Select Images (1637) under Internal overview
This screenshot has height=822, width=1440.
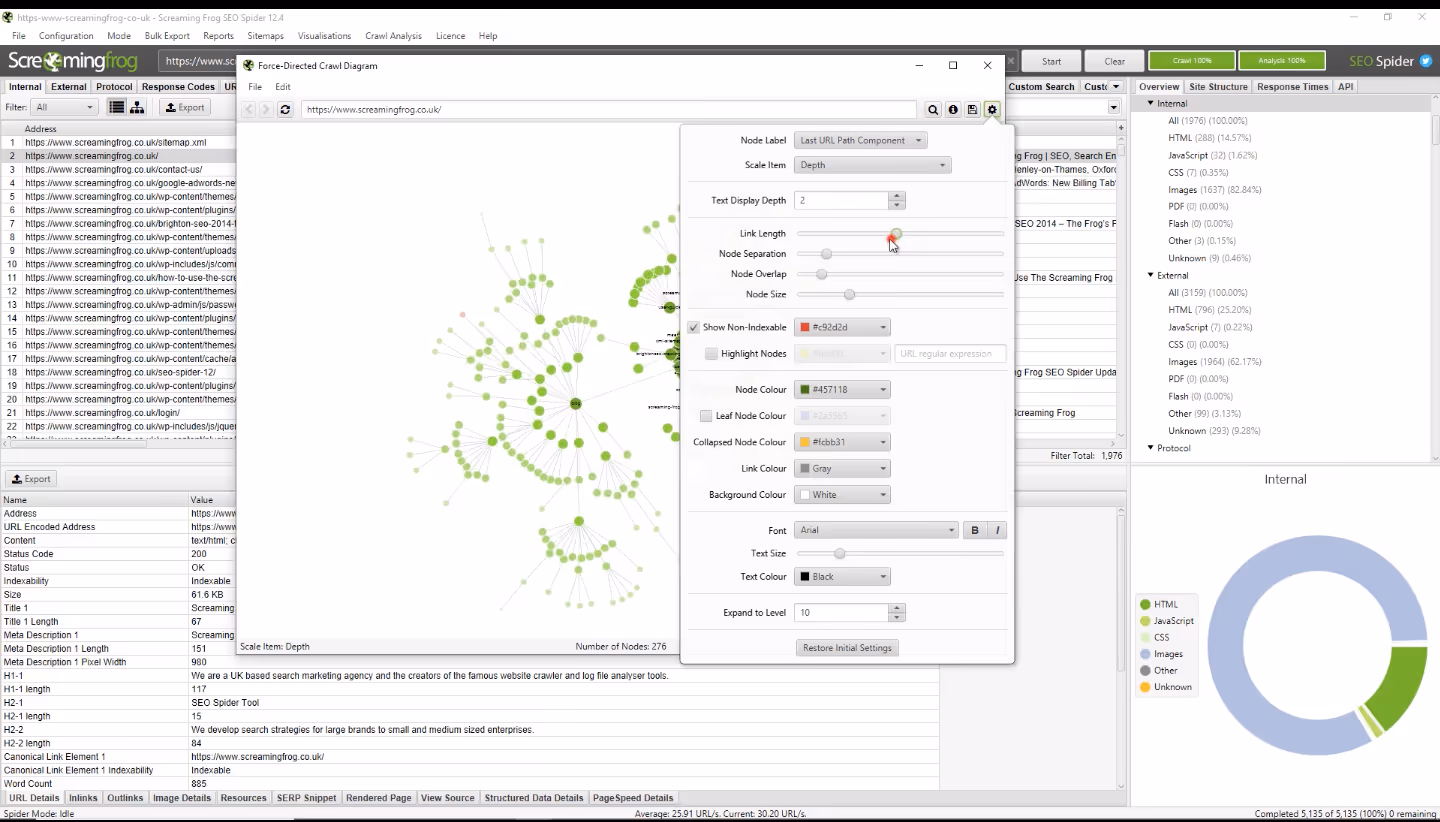tap(1215, 189)
